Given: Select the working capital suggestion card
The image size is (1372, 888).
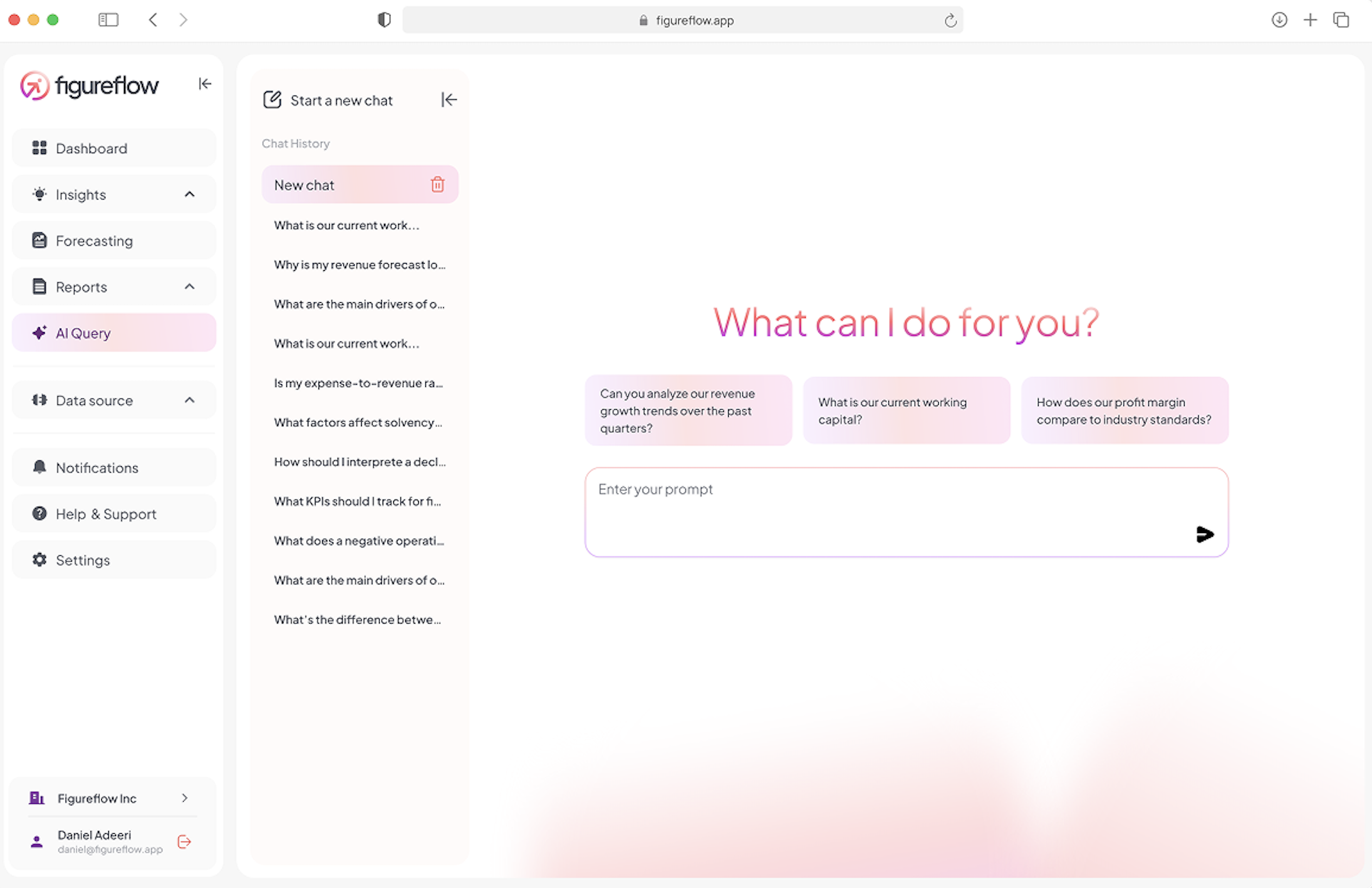Looking at the screenshot, I should coord(906,411).
